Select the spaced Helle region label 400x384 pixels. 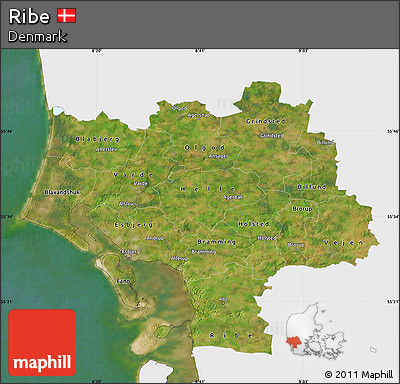point(208,189)
